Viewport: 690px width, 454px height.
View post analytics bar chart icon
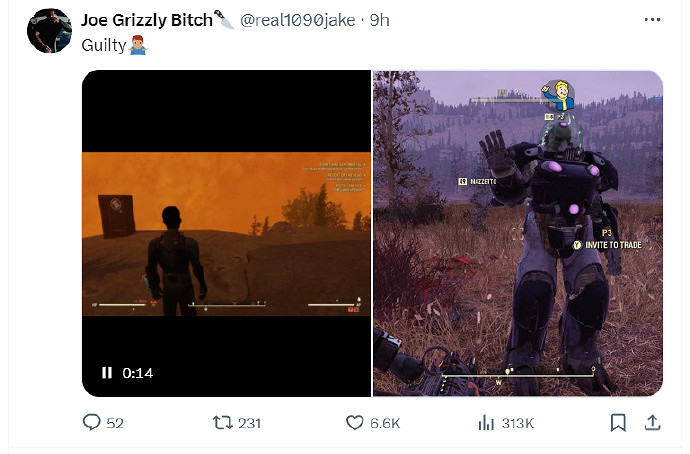click(x=486, y=423)
